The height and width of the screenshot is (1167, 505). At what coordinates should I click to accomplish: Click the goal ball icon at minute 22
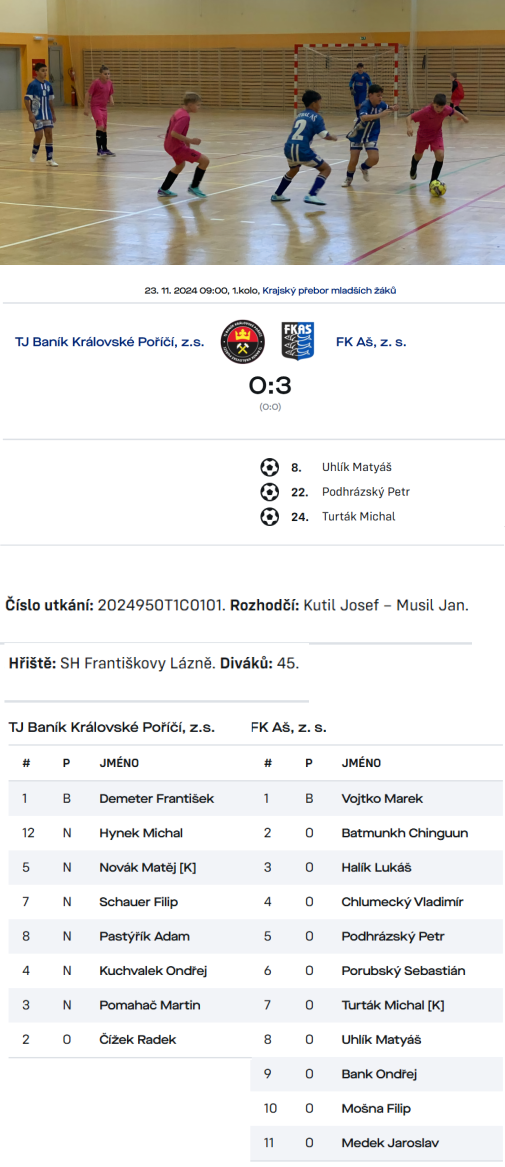(x=269, y=492)
